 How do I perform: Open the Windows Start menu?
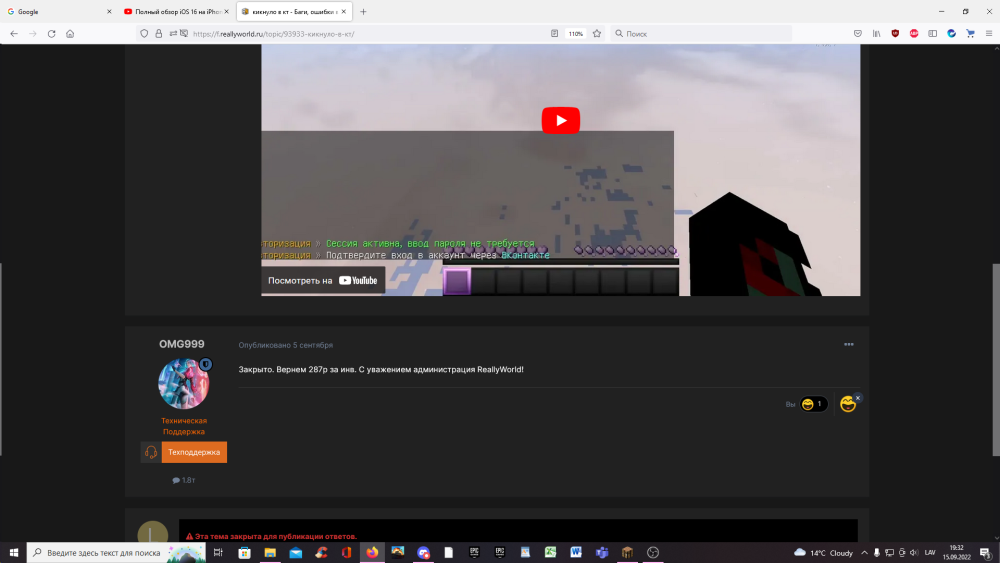(13, 552)
